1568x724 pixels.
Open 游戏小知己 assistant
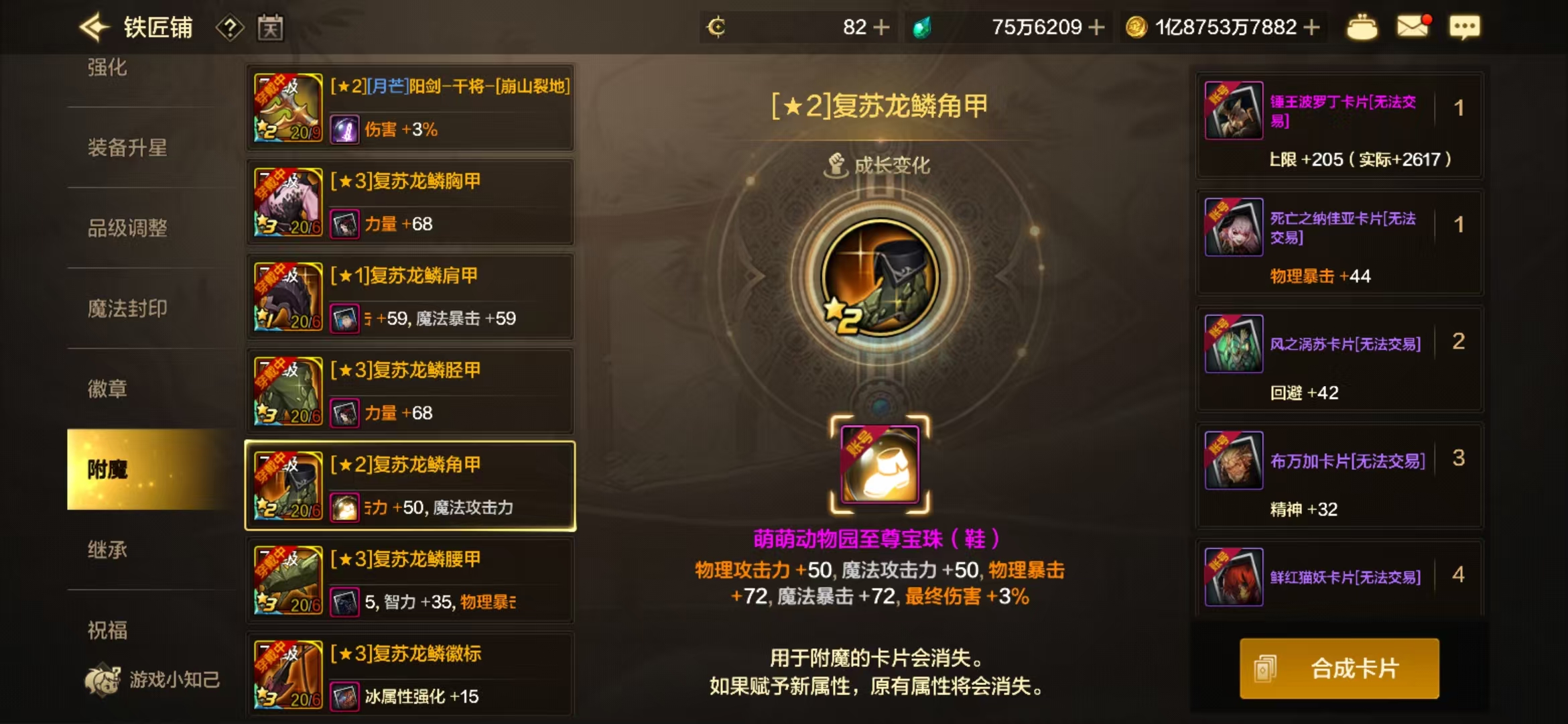coord(152,680)
